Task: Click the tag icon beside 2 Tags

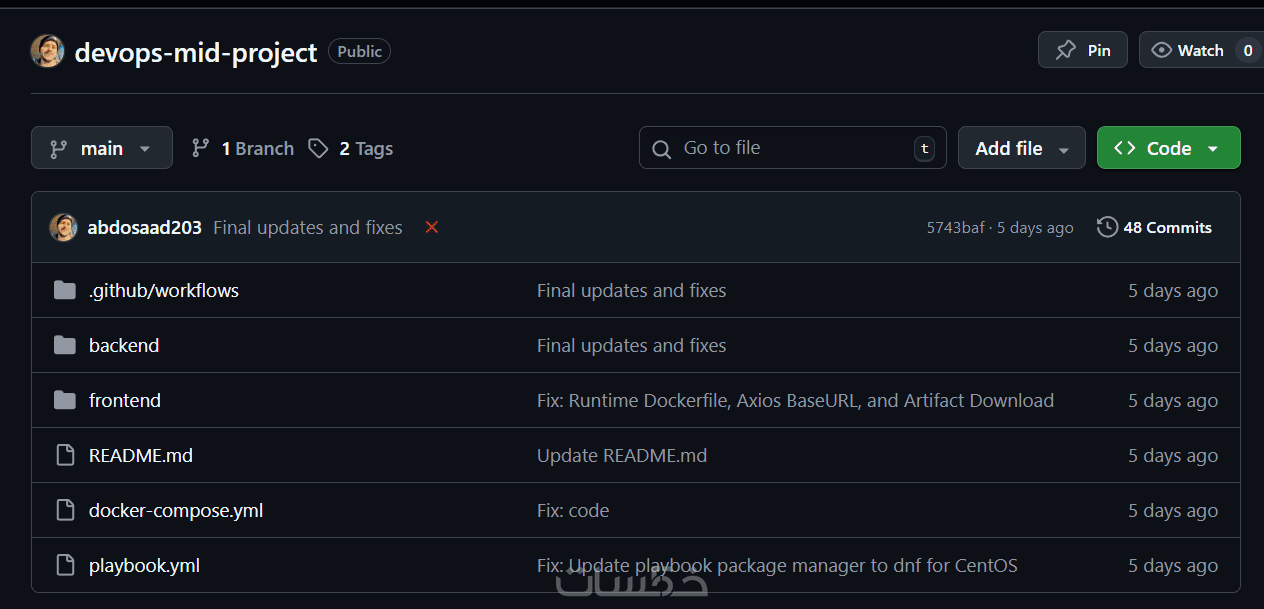Action: tap(318, 148)
